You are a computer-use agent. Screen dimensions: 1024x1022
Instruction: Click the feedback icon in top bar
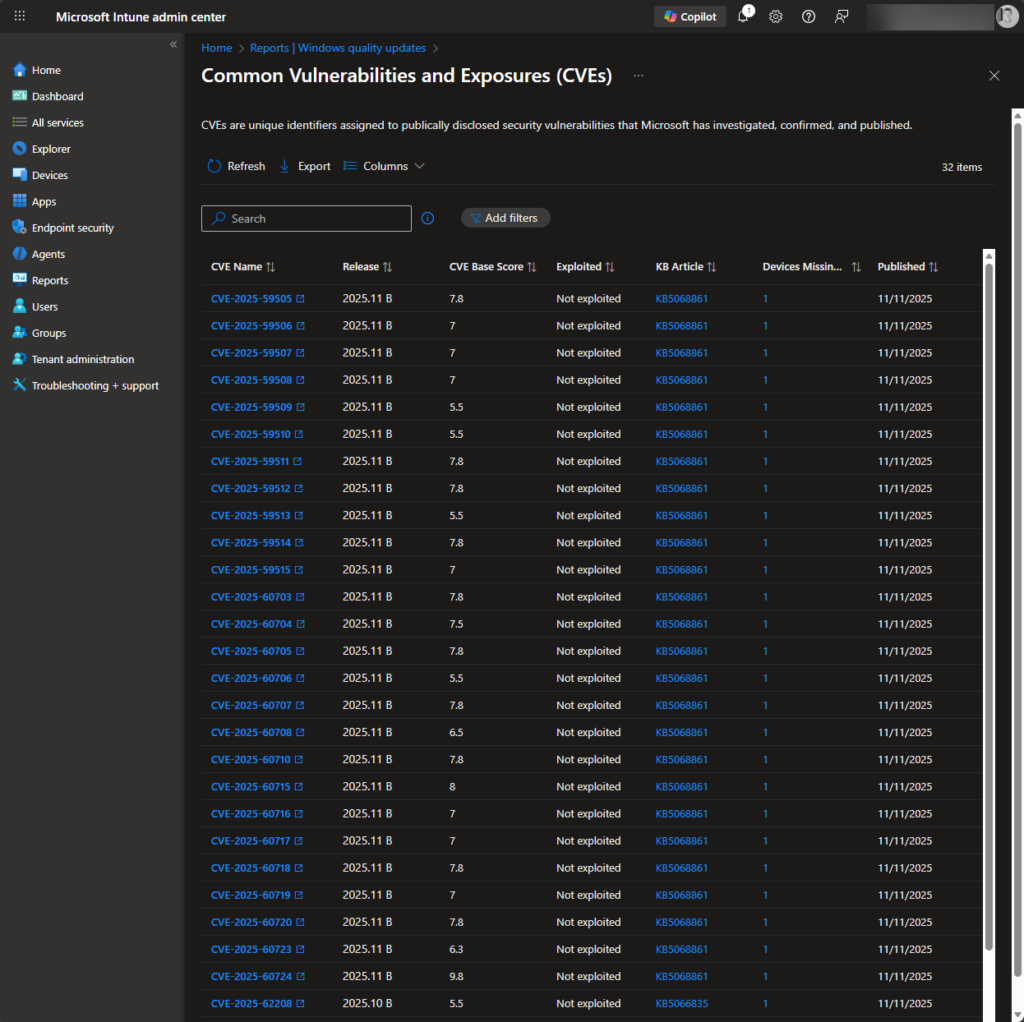point(841,17)
